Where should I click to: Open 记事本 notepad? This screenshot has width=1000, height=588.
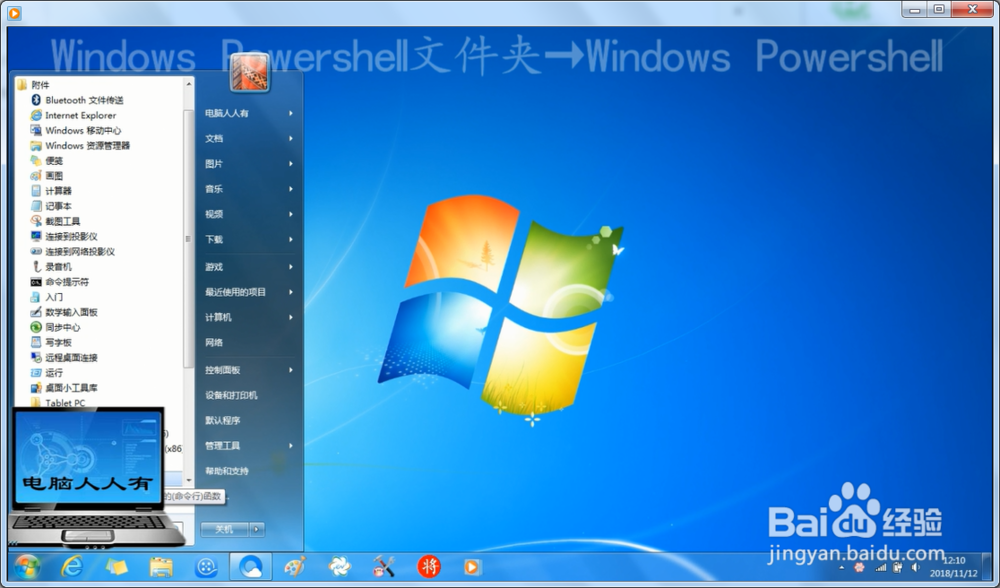point(51,206)
